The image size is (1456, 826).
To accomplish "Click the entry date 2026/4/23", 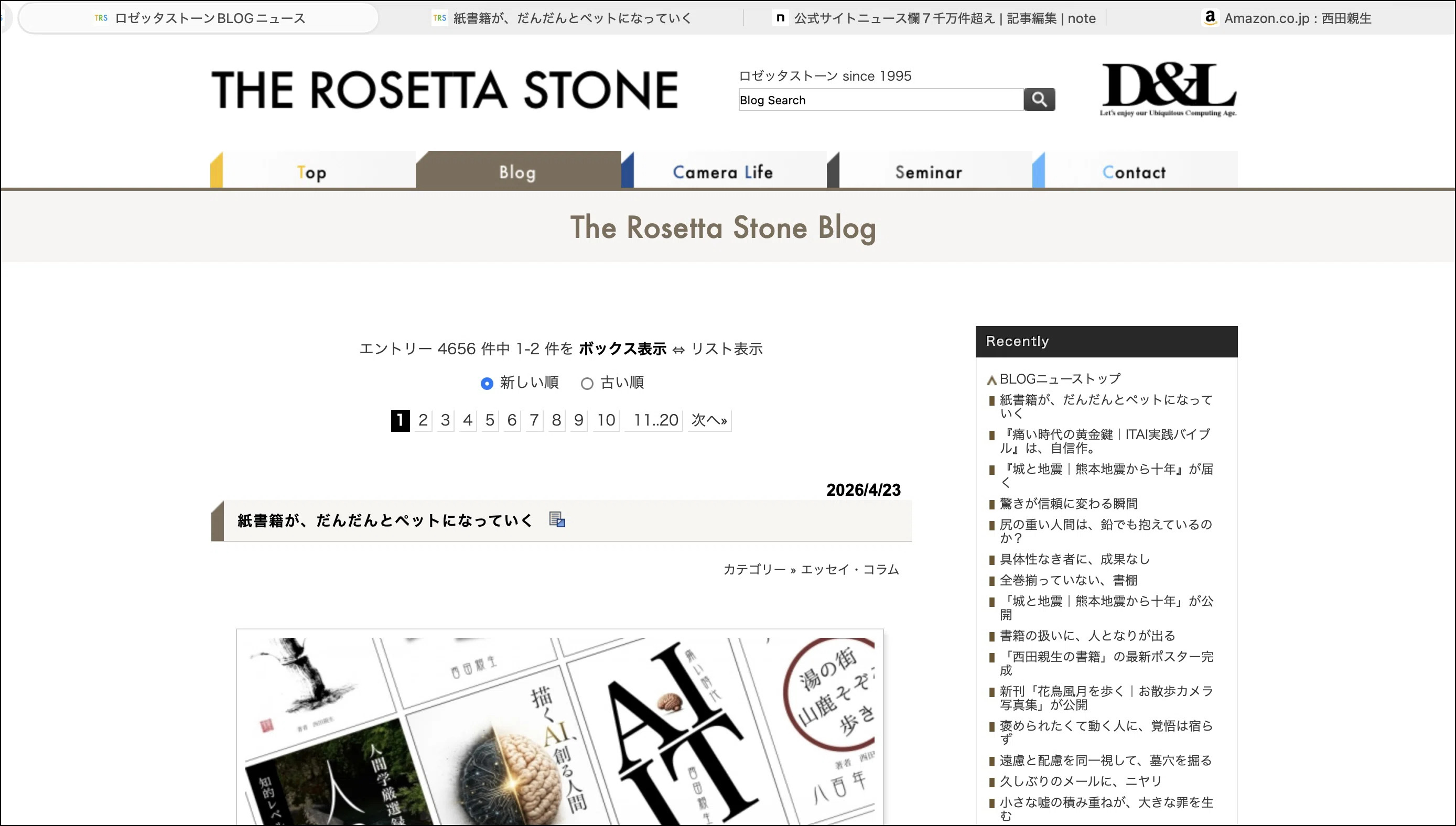I will [863, 490].
